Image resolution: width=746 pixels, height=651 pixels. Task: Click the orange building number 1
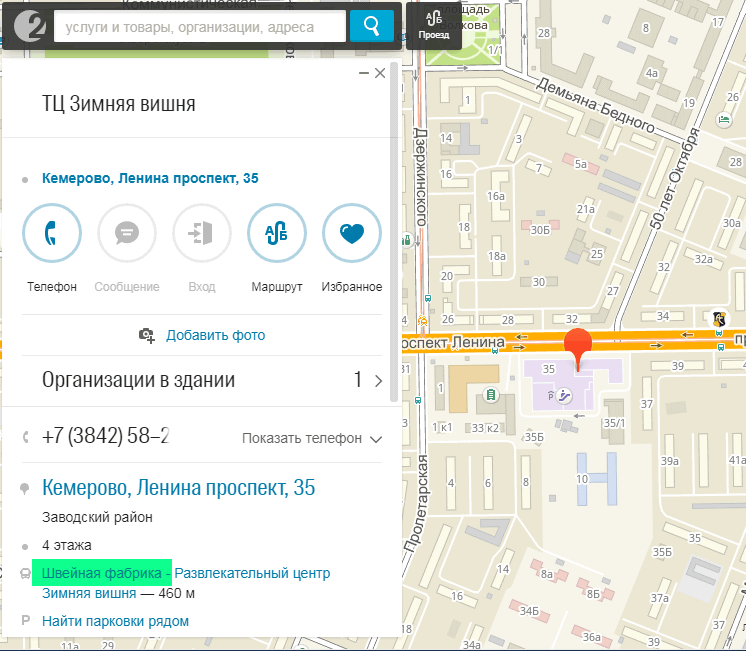pyautogui.click(x=473, y=389)
